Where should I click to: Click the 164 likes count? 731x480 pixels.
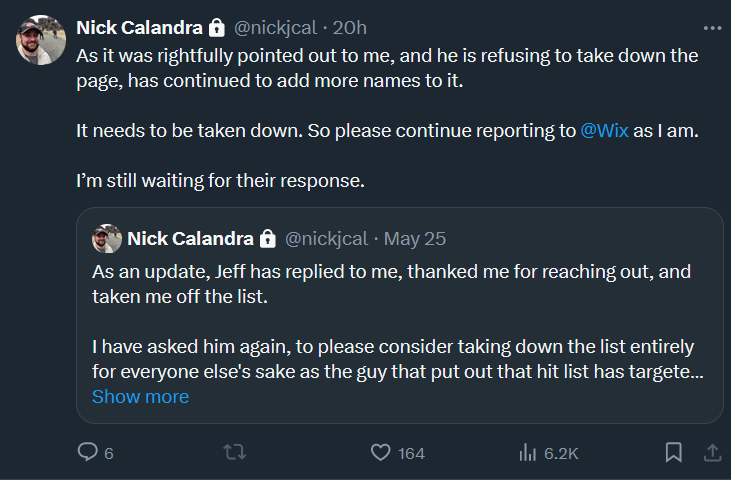(x=411, y=454)
